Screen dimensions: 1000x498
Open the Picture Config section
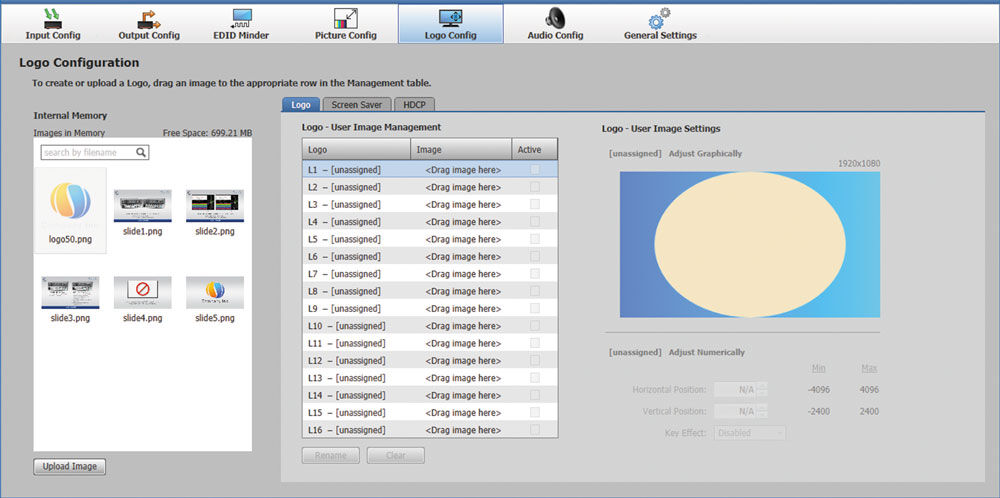click(344, 23)
